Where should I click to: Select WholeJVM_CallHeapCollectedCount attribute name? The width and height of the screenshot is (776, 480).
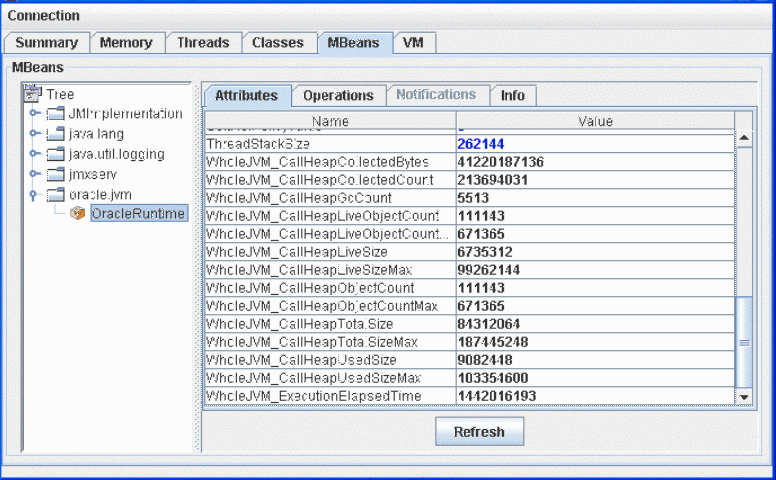pos(319,180)
